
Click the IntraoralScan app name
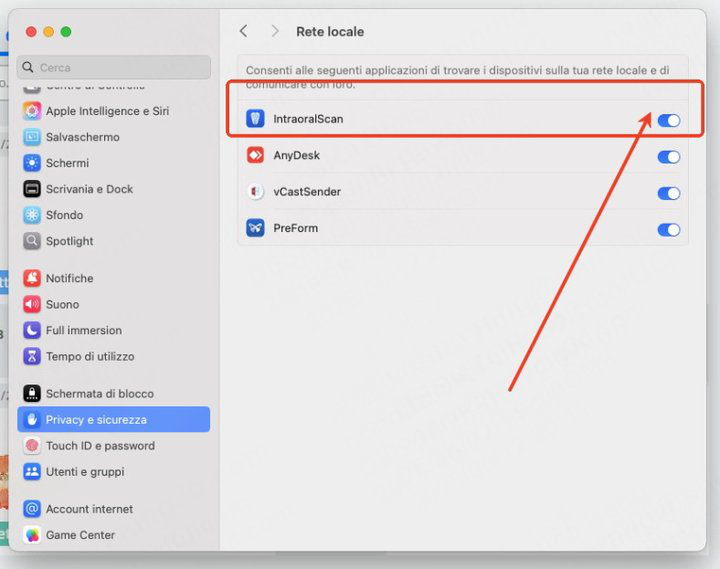click(x=308, y=119)
